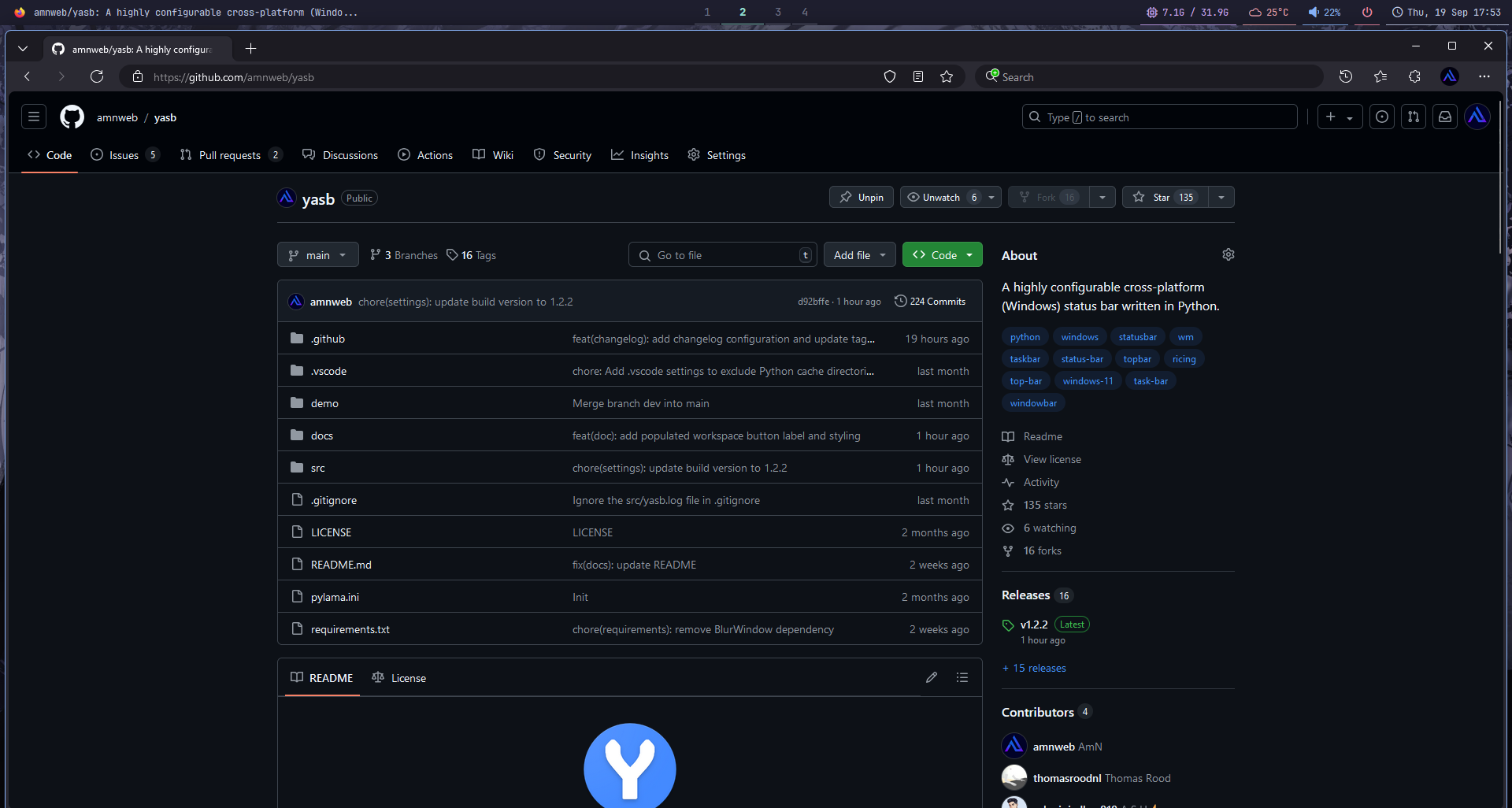The height and width of the screenshot is (808, 1512).
Task: Click the windows-11 topic tag
Action: (x=1088, y=380)
